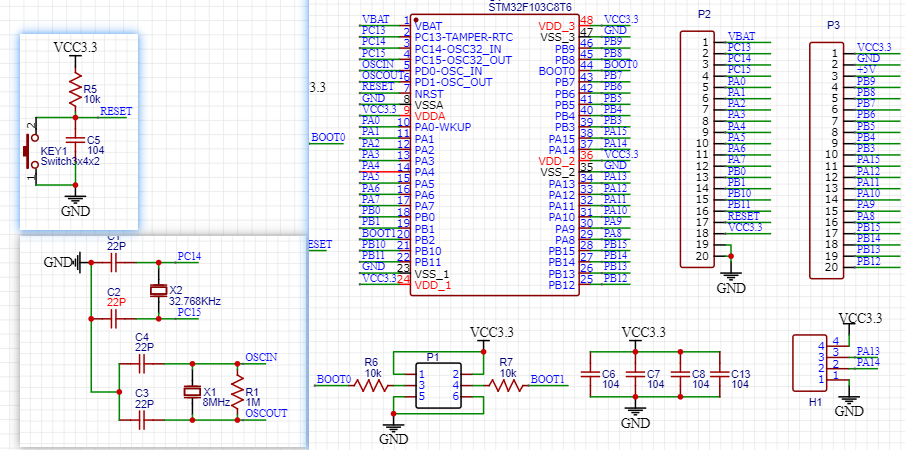Select the P1 six-pin boot header

click(x=439, y=386)
